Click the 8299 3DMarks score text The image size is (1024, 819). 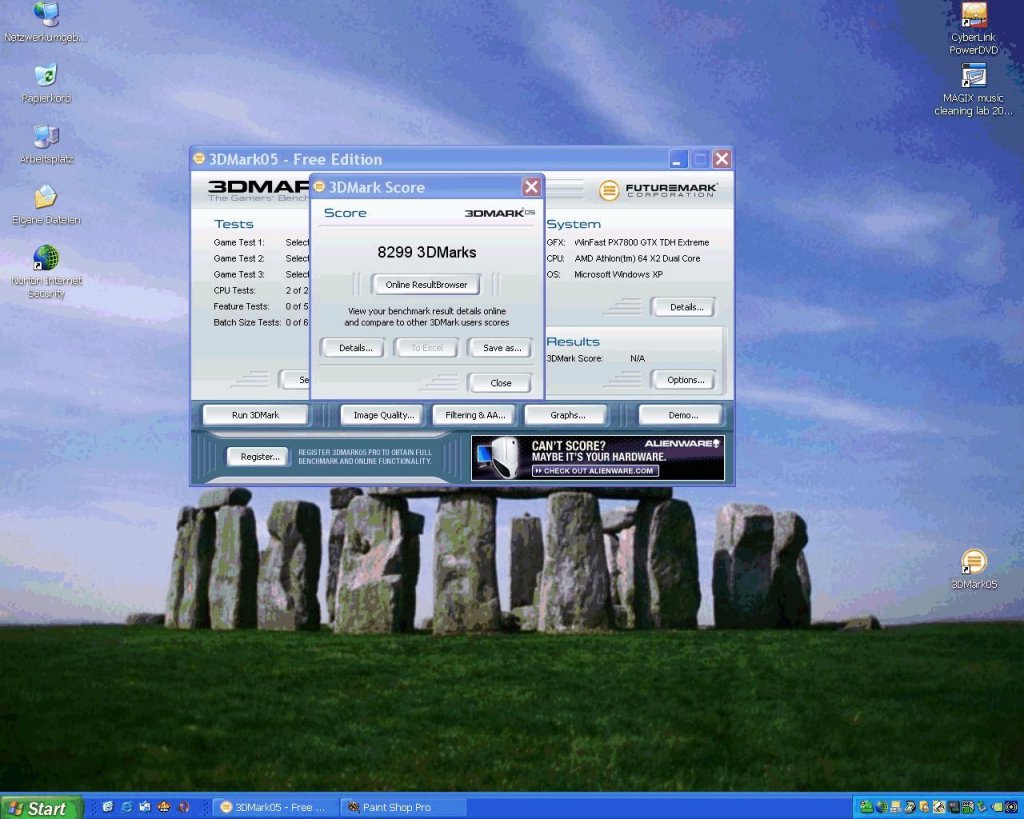click(x=426, y=252)
